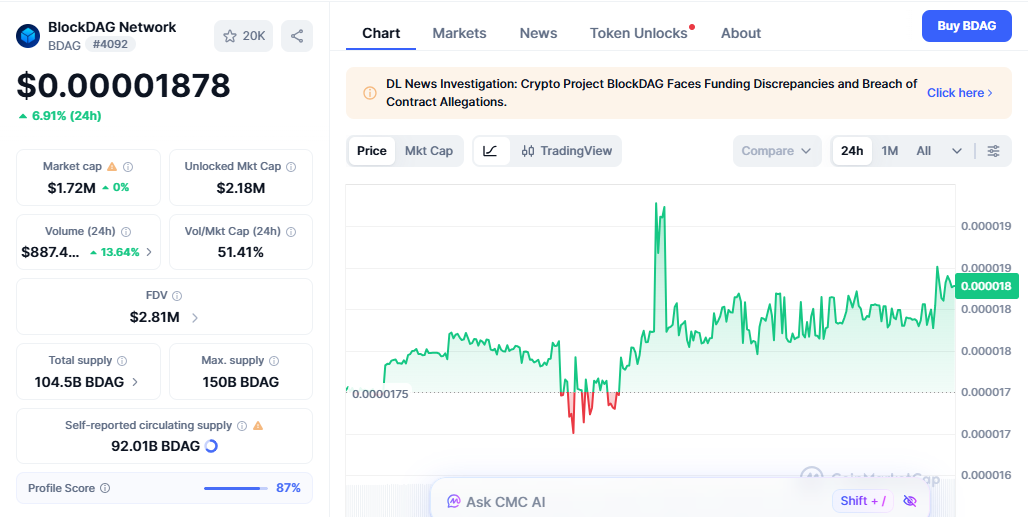The width and height of the screenshot is (1028, 517).
Task: Expand FDV details chevron
Action: point(195,318)
